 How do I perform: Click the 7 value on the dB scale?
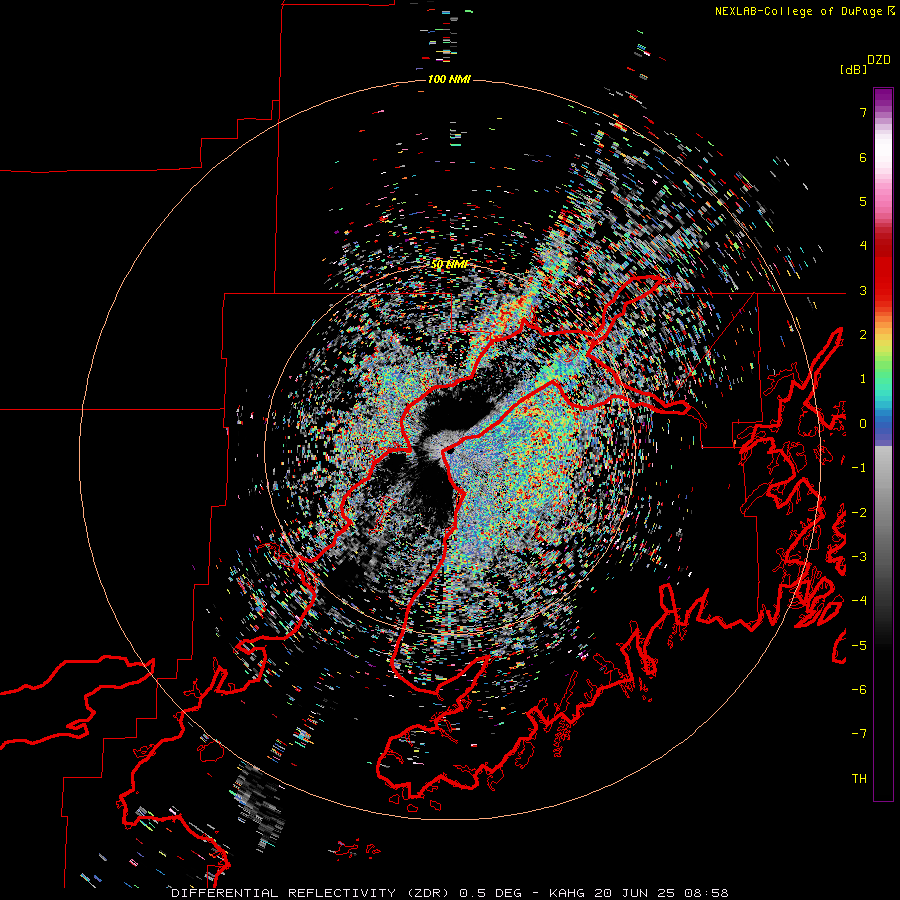point(863,112)
